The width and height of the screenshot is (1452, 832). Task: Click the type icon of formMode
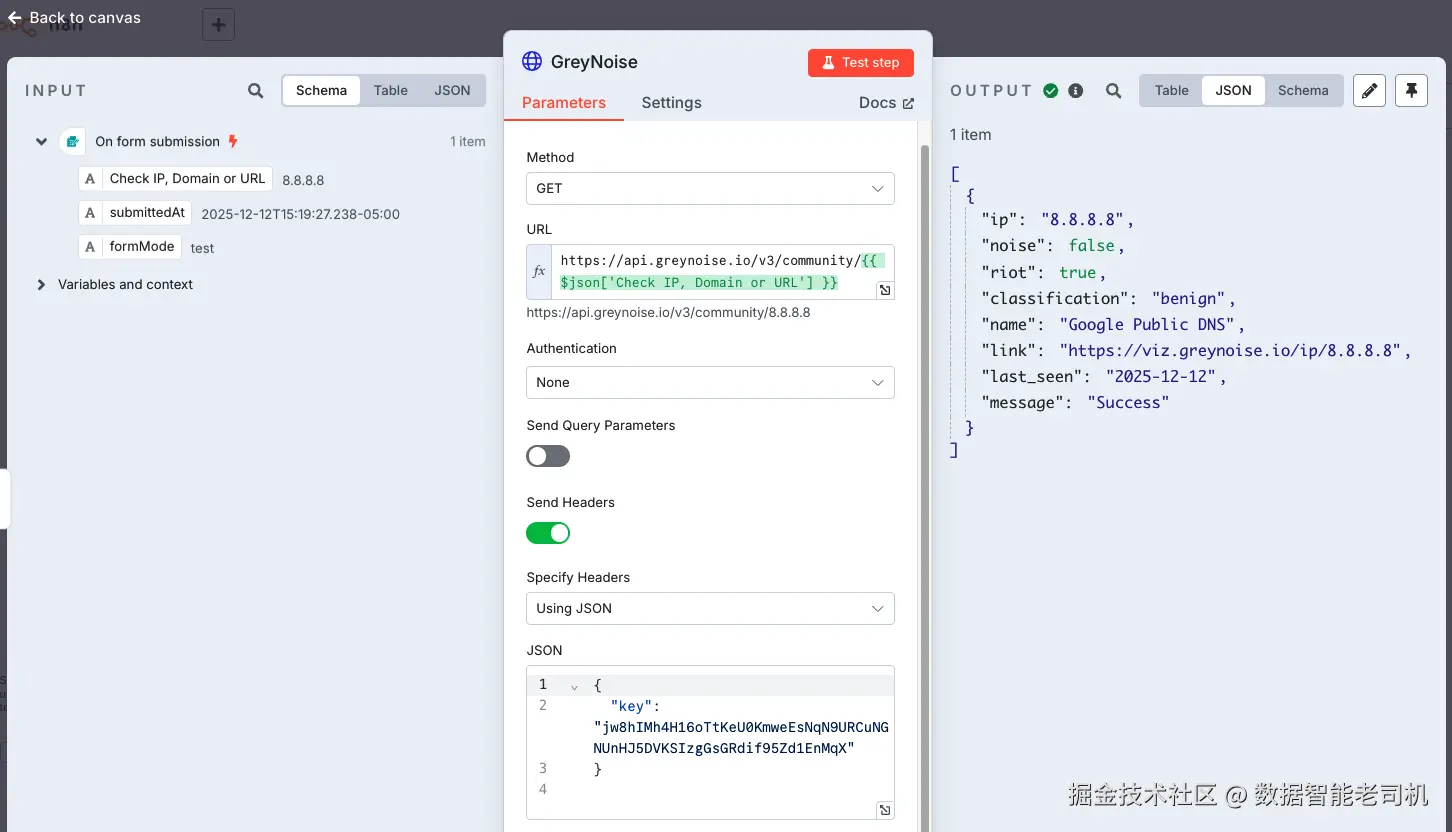point(90,247)
